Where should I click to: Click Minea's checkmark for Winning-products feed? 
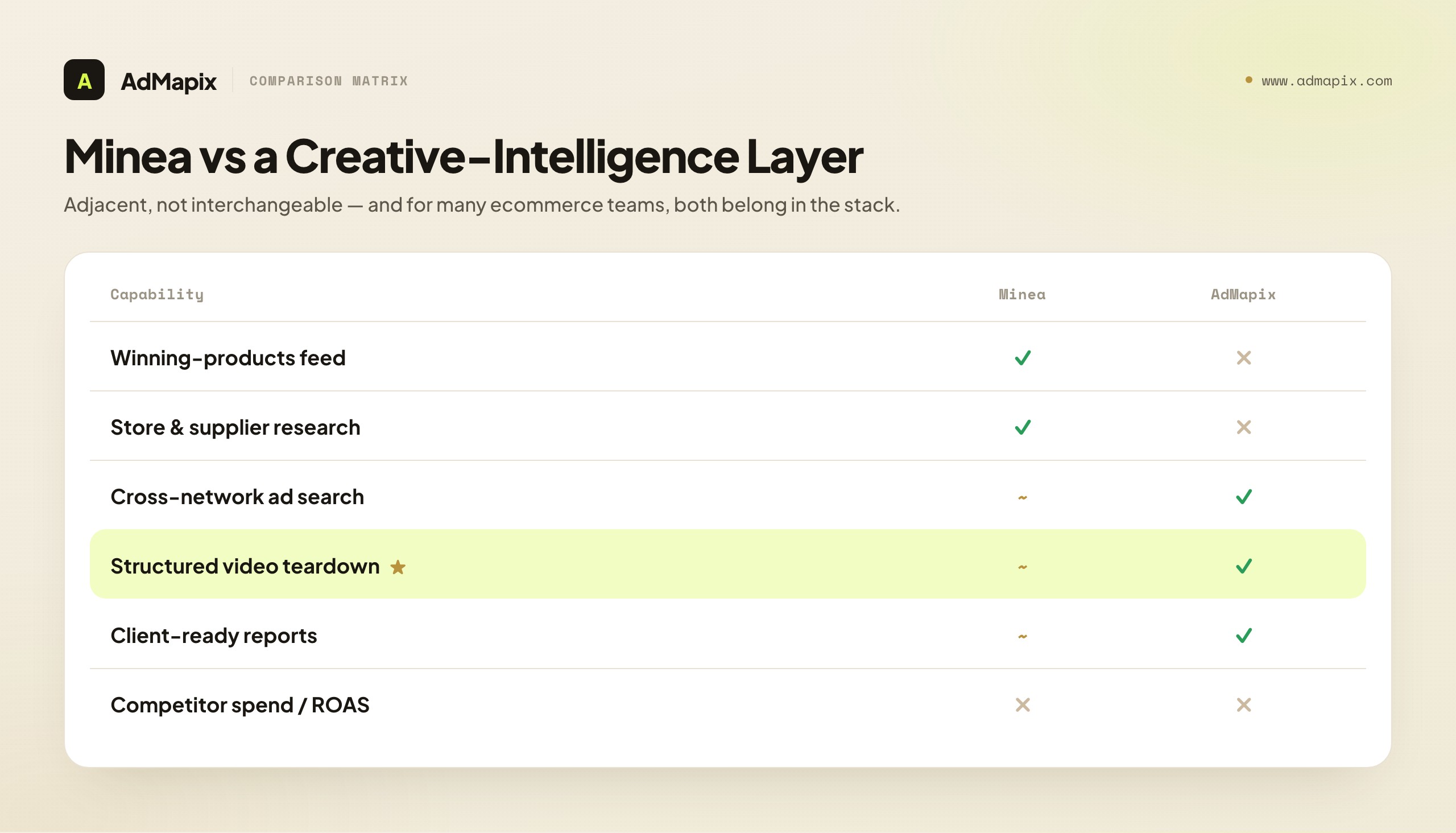1023,357
